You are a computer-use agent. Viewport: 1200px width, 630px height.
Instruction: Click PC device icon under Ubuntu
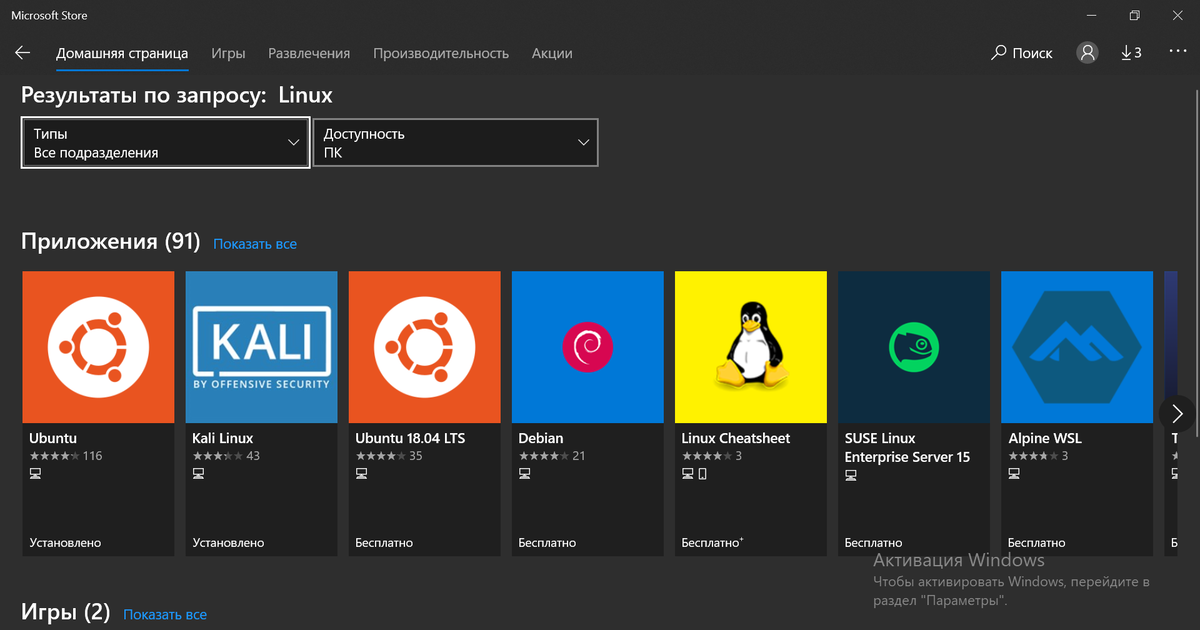(35, 474)
